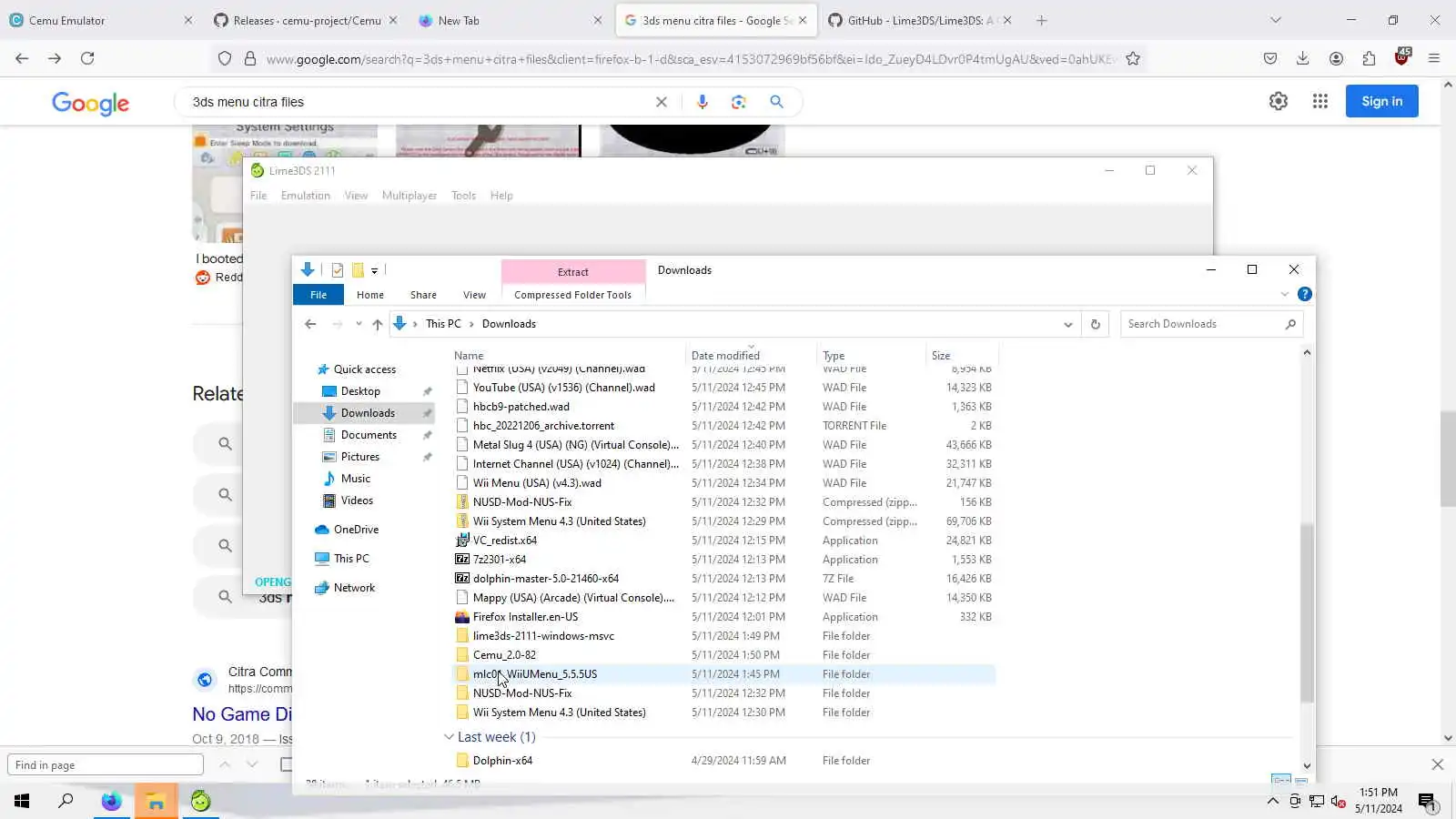This screenshot has height=819, width=1456.
Task: Open Firefox extensions menu icon
Action: (1369, 58)
